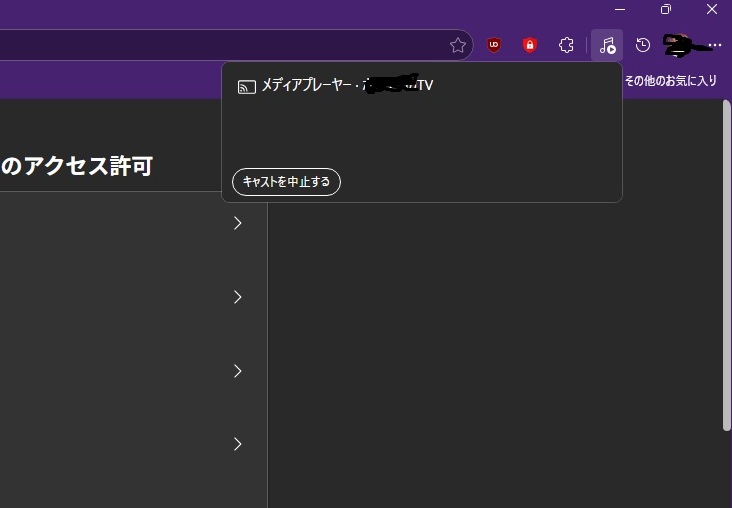Minimize the browser window
The width and height of the screenshot is (732, 508).
(620, 9)
